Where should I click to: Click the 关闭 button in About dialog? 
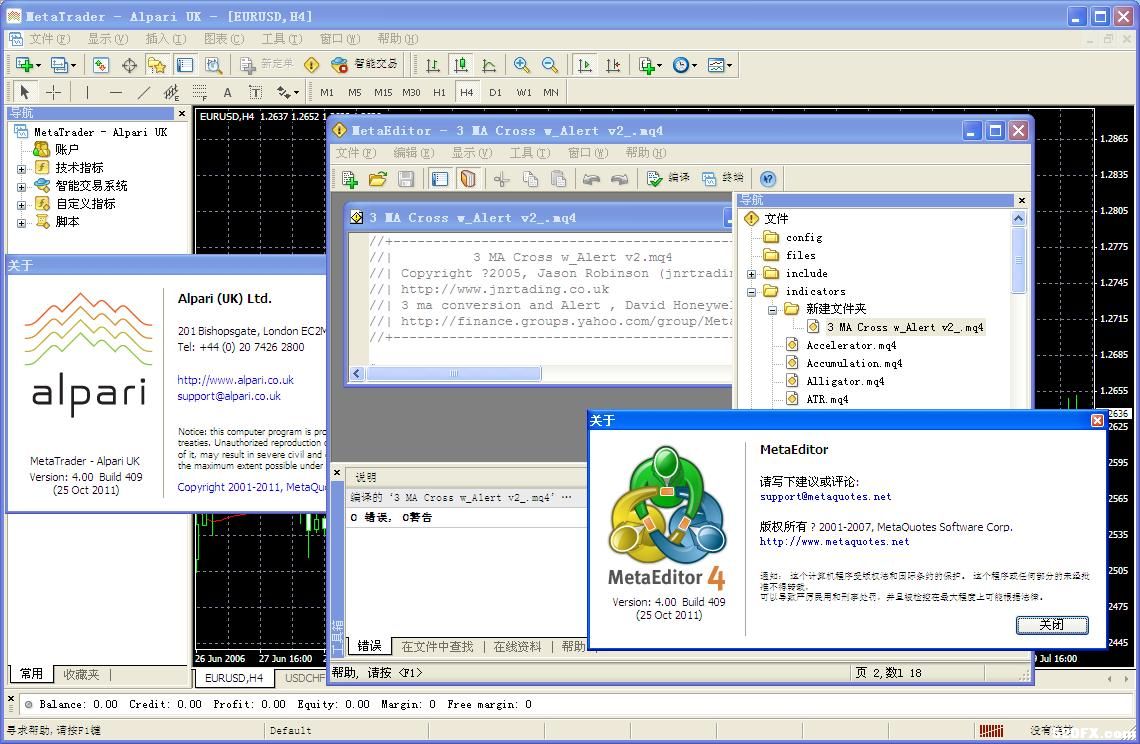coord(1052,625)
